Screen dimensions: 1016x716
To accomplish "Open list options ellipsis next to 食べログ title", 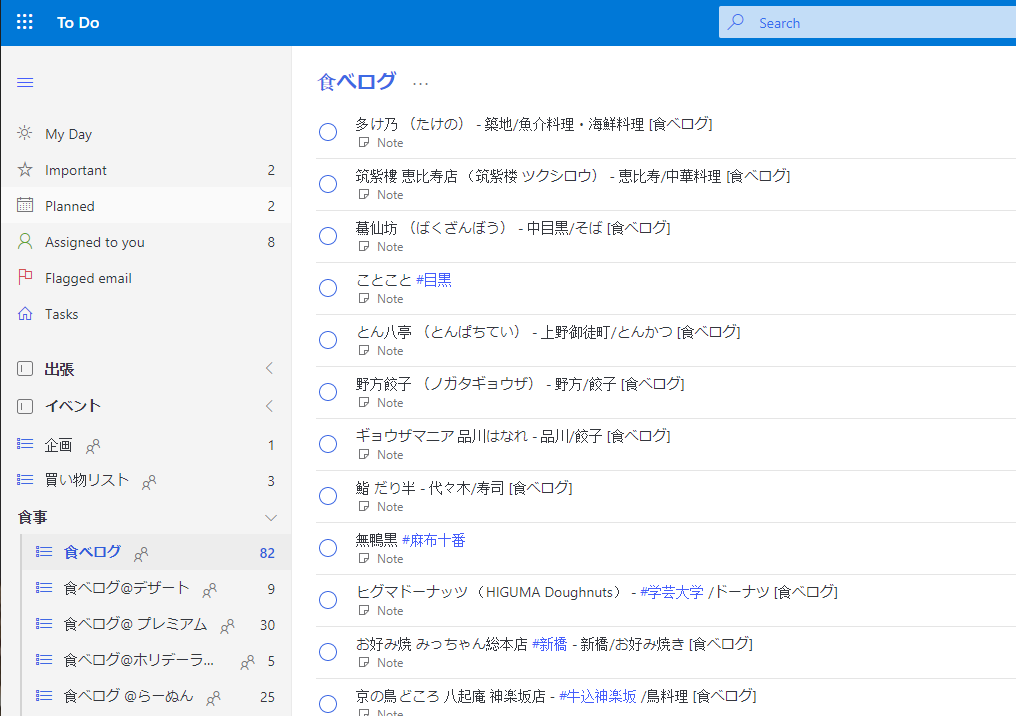I will click(421, 84).
